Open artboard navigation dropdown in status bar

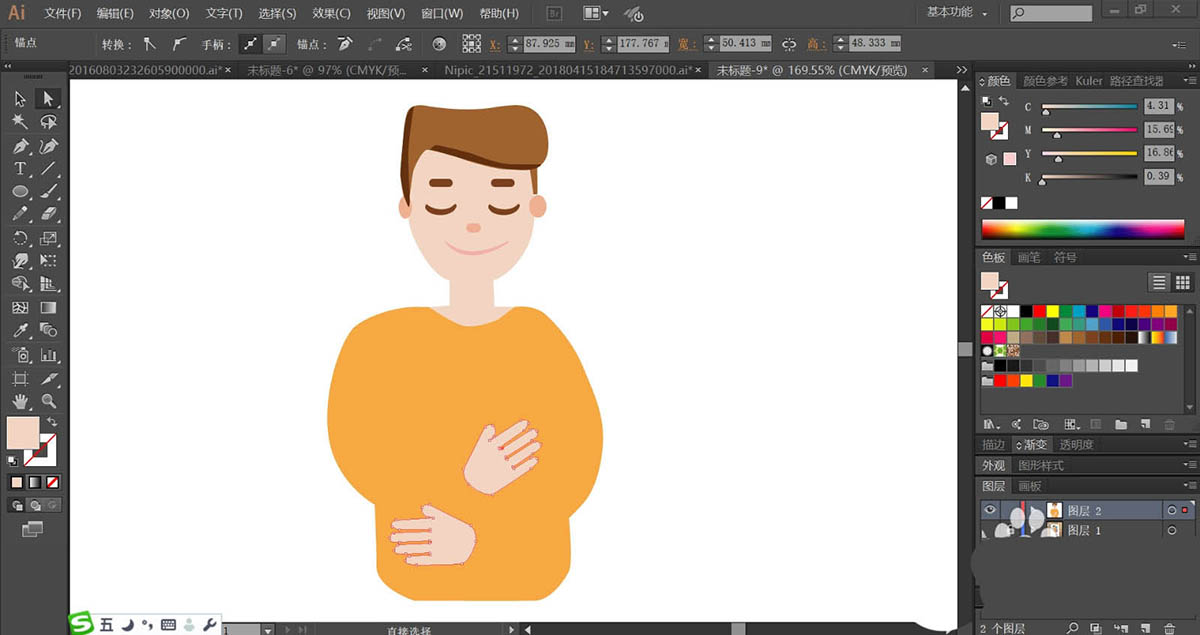pos(268,630)
